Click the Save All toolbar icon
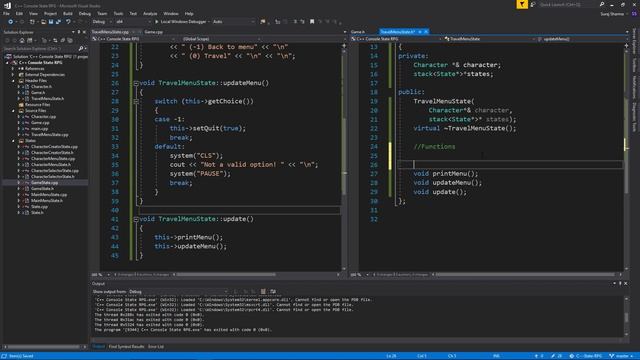Screen dimensions: 640x360 58,22
